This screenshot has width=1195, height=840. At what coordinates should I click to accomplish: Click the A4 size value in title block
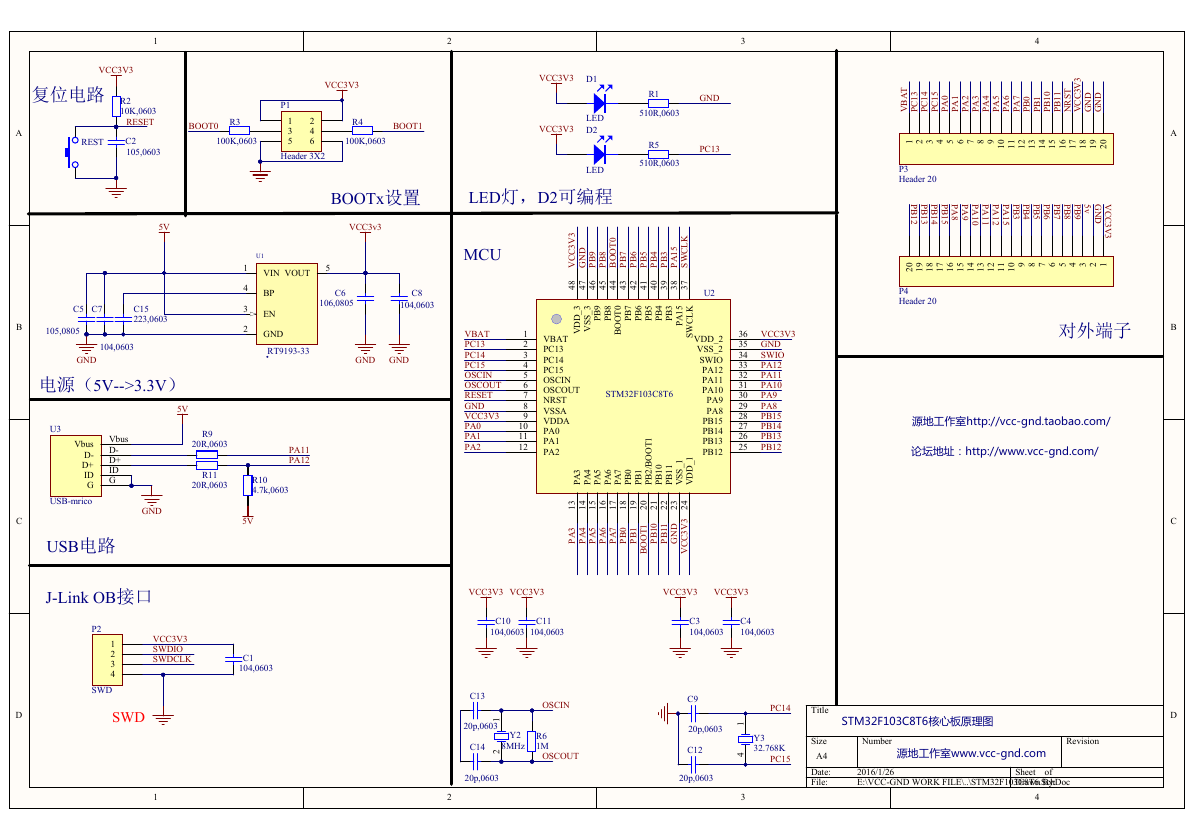click(x=822, y=756)
